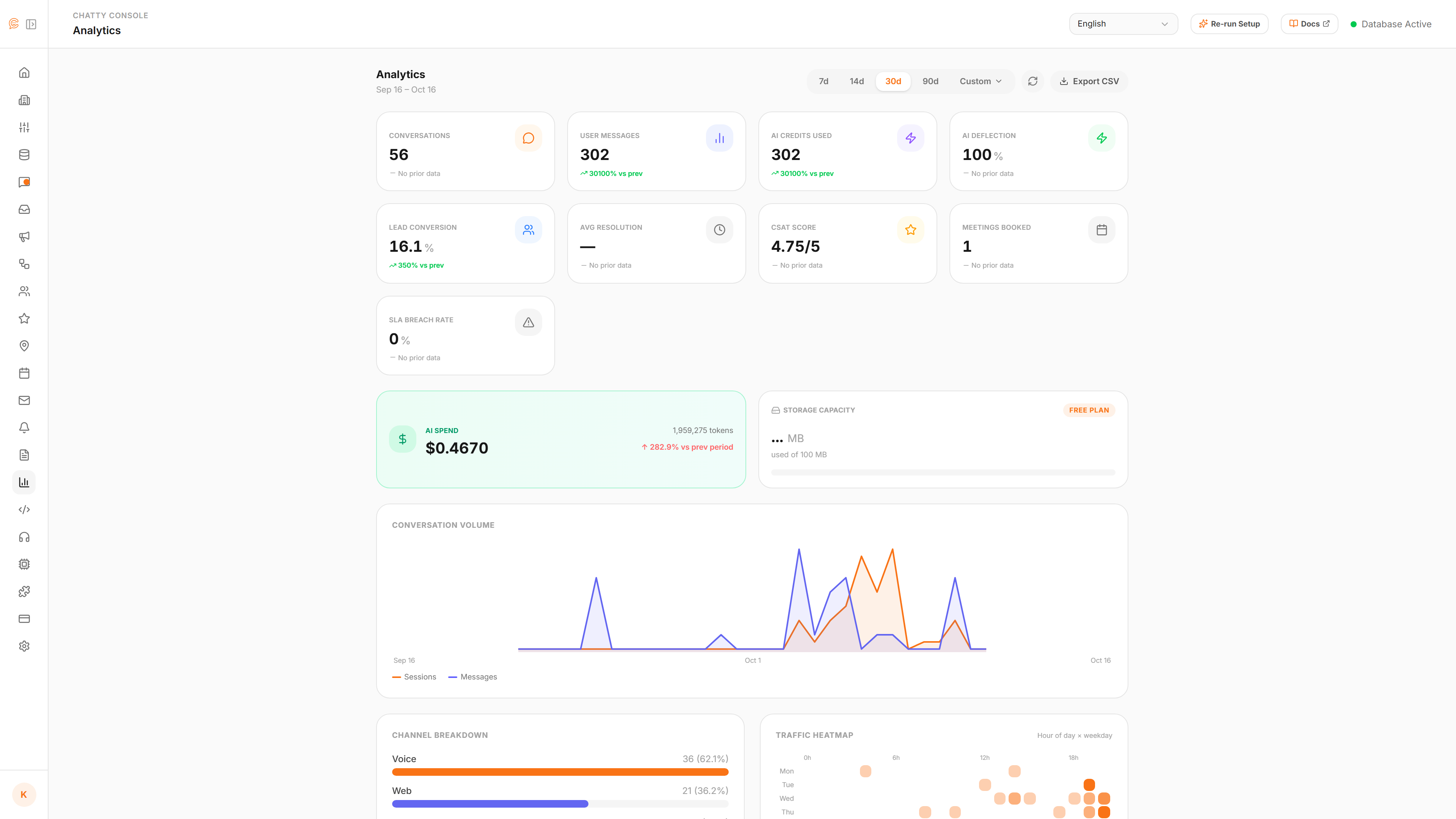Click the refresh analytics icon

(1032, 82)
